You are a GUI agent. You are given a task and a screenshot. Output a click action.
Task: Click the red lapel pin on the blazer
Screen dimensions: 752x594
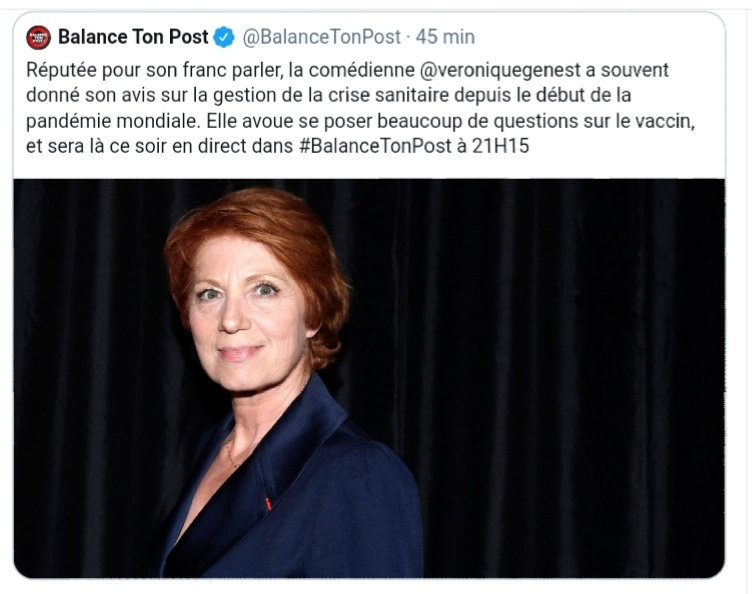[268, 503]
